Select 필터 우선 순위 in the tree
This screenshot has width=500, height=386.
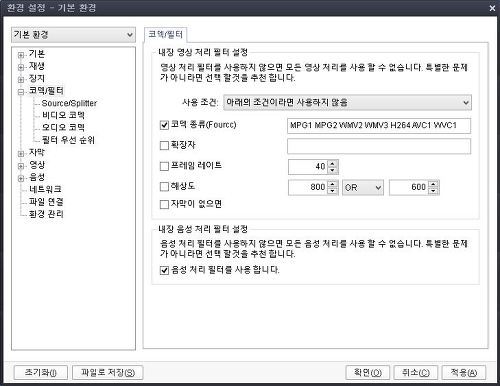[x=68, y=140]
